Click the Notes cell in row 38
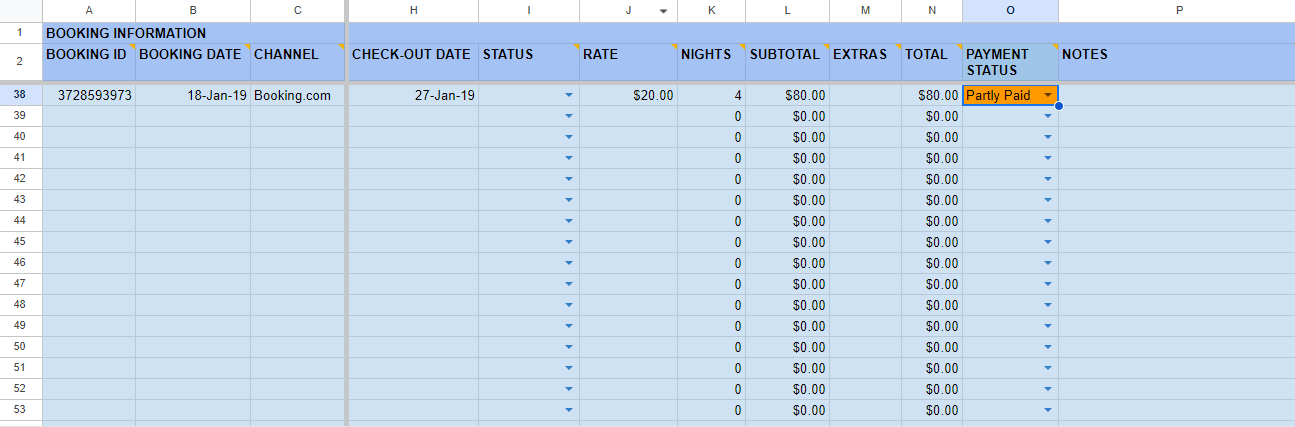Screen dimensions: 1295x427 [1177, 95]
